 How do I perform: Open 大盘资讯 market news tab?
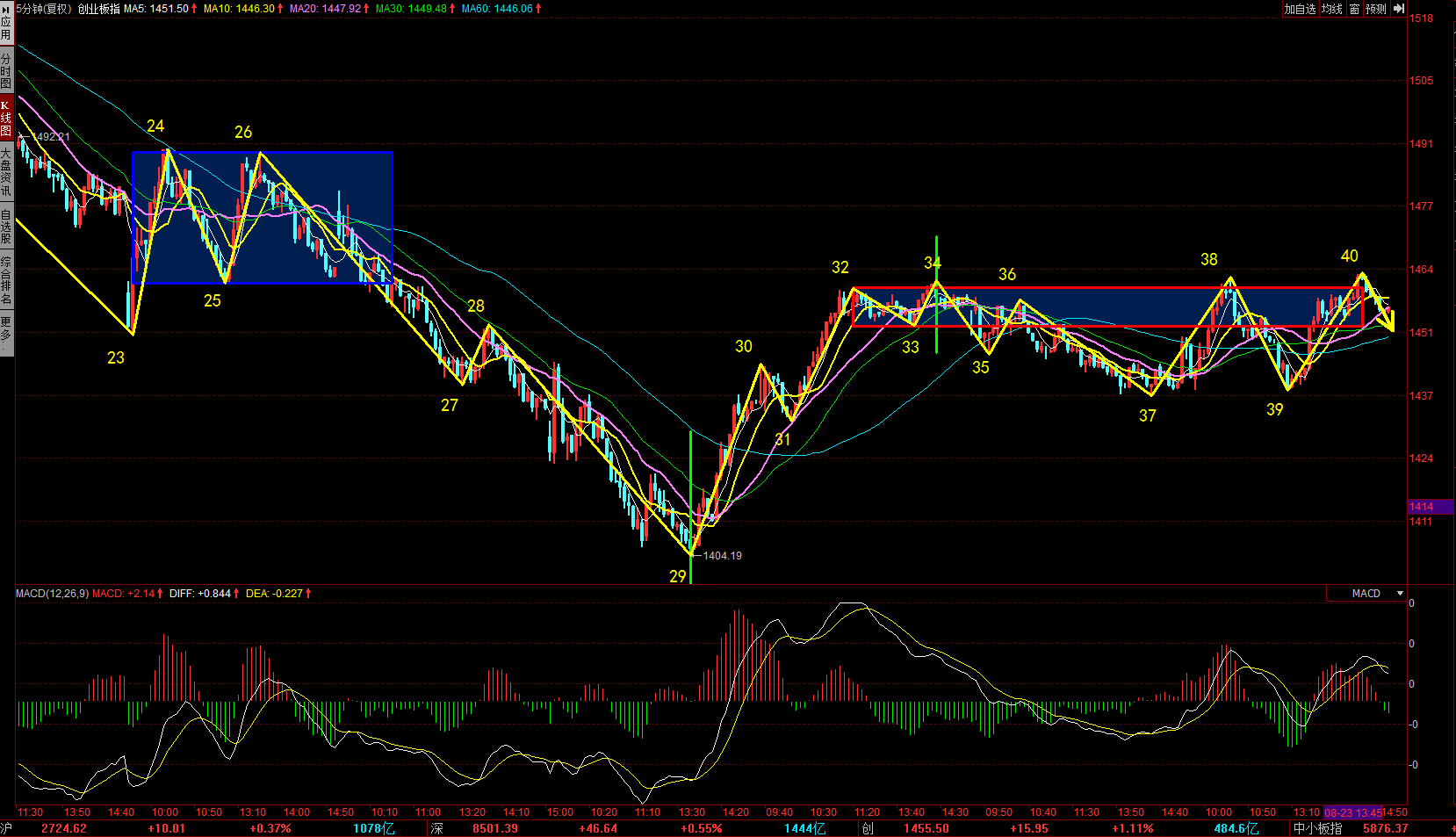tap(6, 171)
